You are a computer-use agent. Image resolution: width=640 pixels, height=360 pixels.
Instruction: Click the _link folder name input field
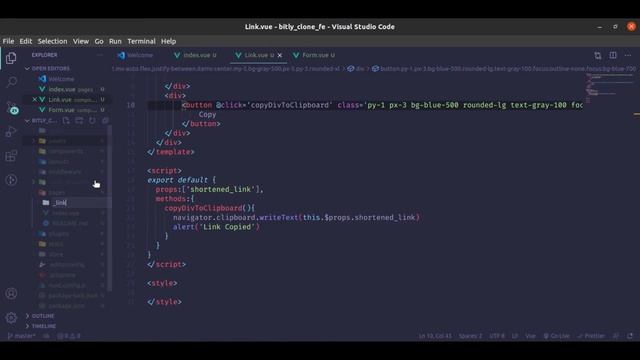80,203
